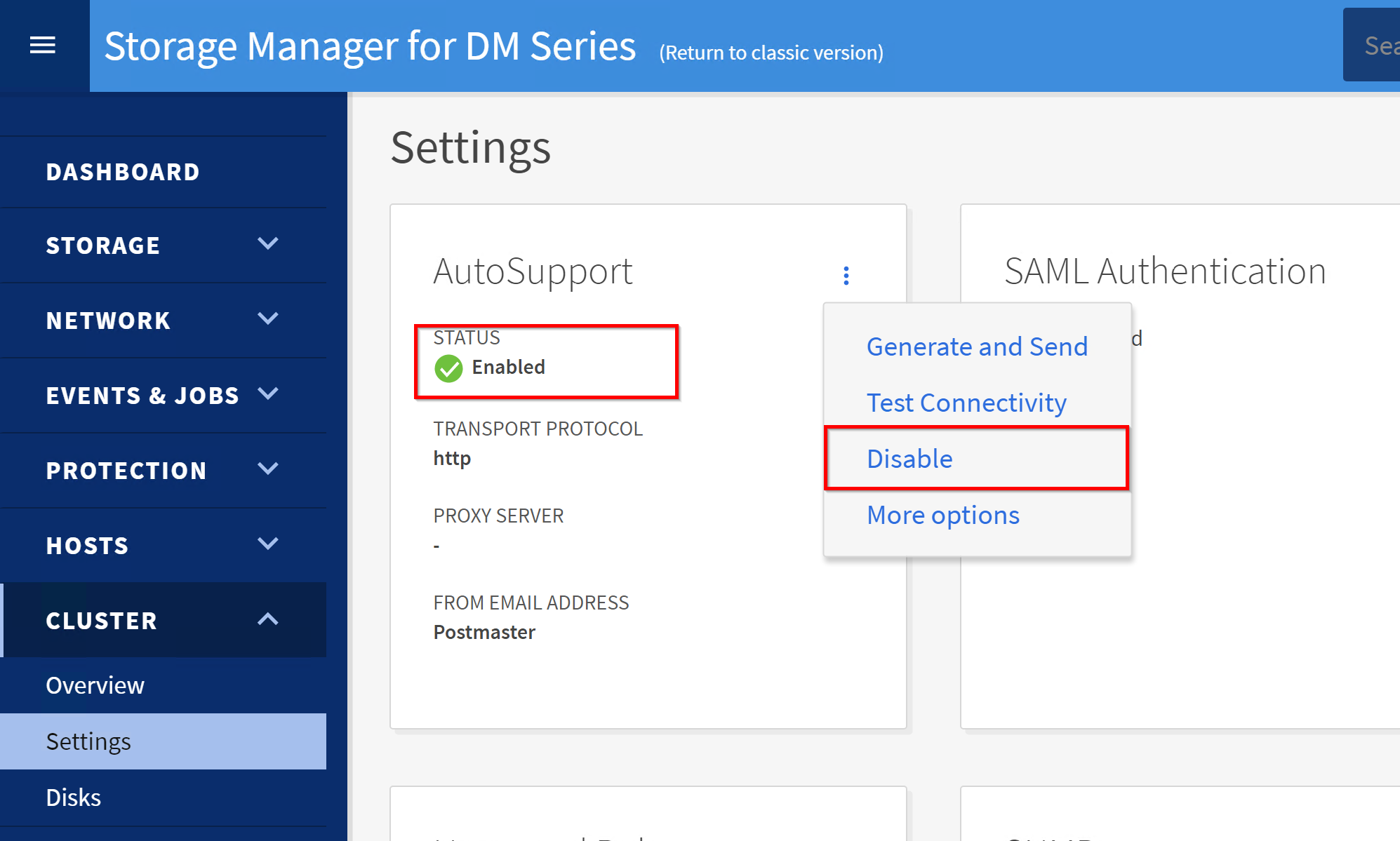Go to the Dashboard page
The height and width of the screenshot is (841, 1400).
[123, 172]
